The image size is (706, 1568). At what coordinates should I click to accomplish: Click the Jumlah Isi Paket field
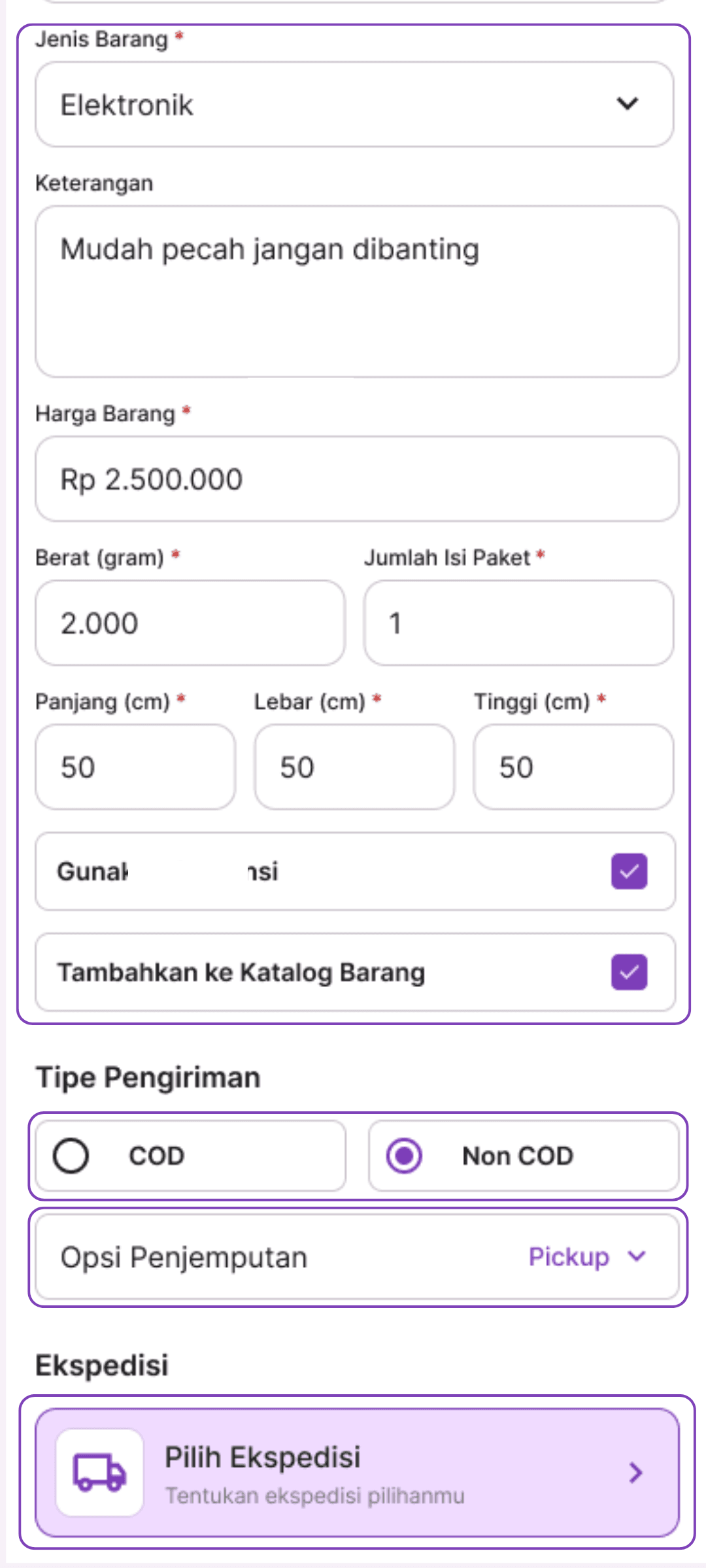(x=518, y=623)
